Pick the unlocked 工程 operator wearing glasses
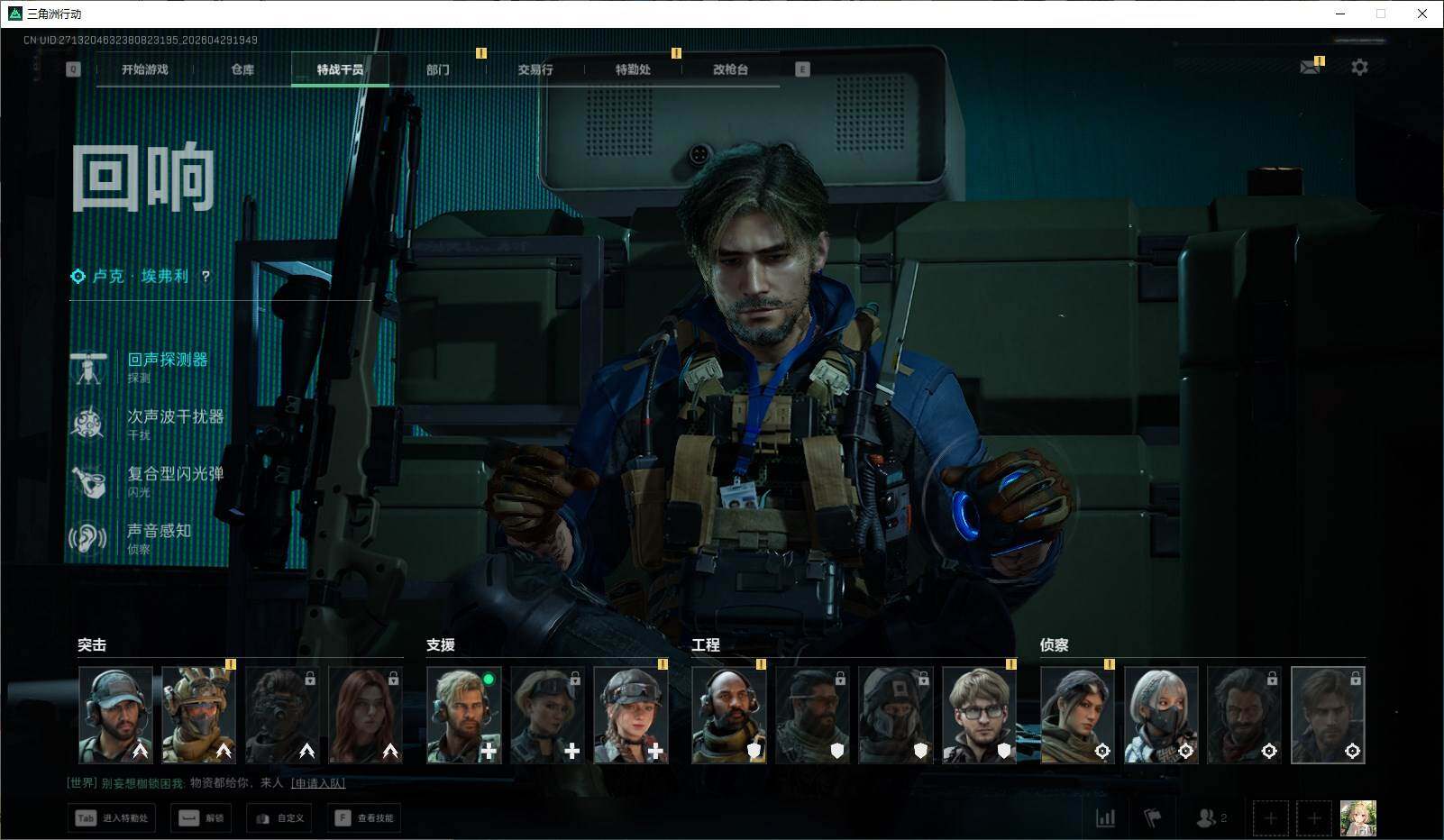Image resolution: width=1444 pixels, height=840 pixels. 979,715
